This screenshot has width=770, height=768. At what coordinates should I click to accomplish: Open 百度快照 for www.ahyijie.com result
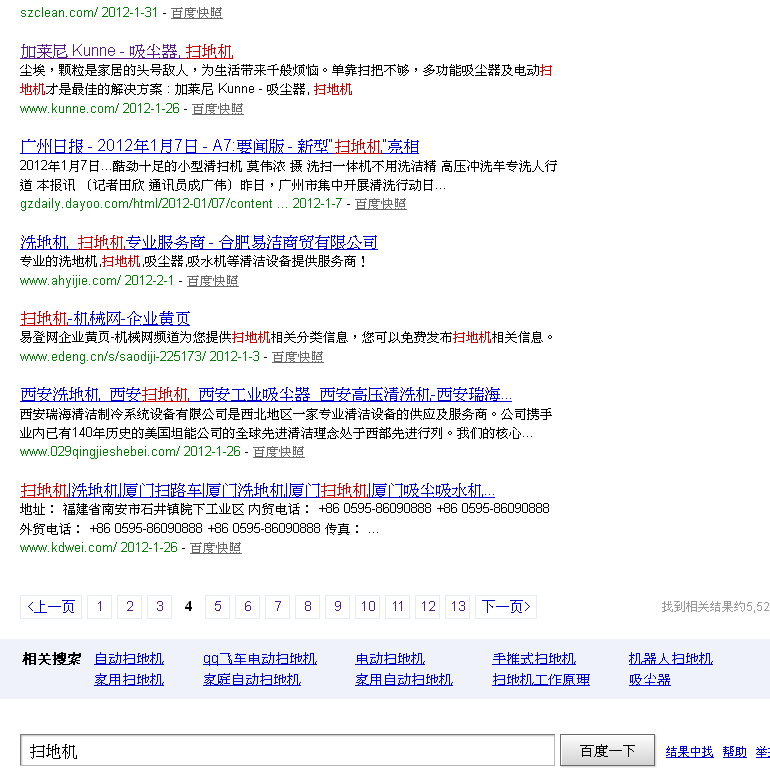coord(213,281)
